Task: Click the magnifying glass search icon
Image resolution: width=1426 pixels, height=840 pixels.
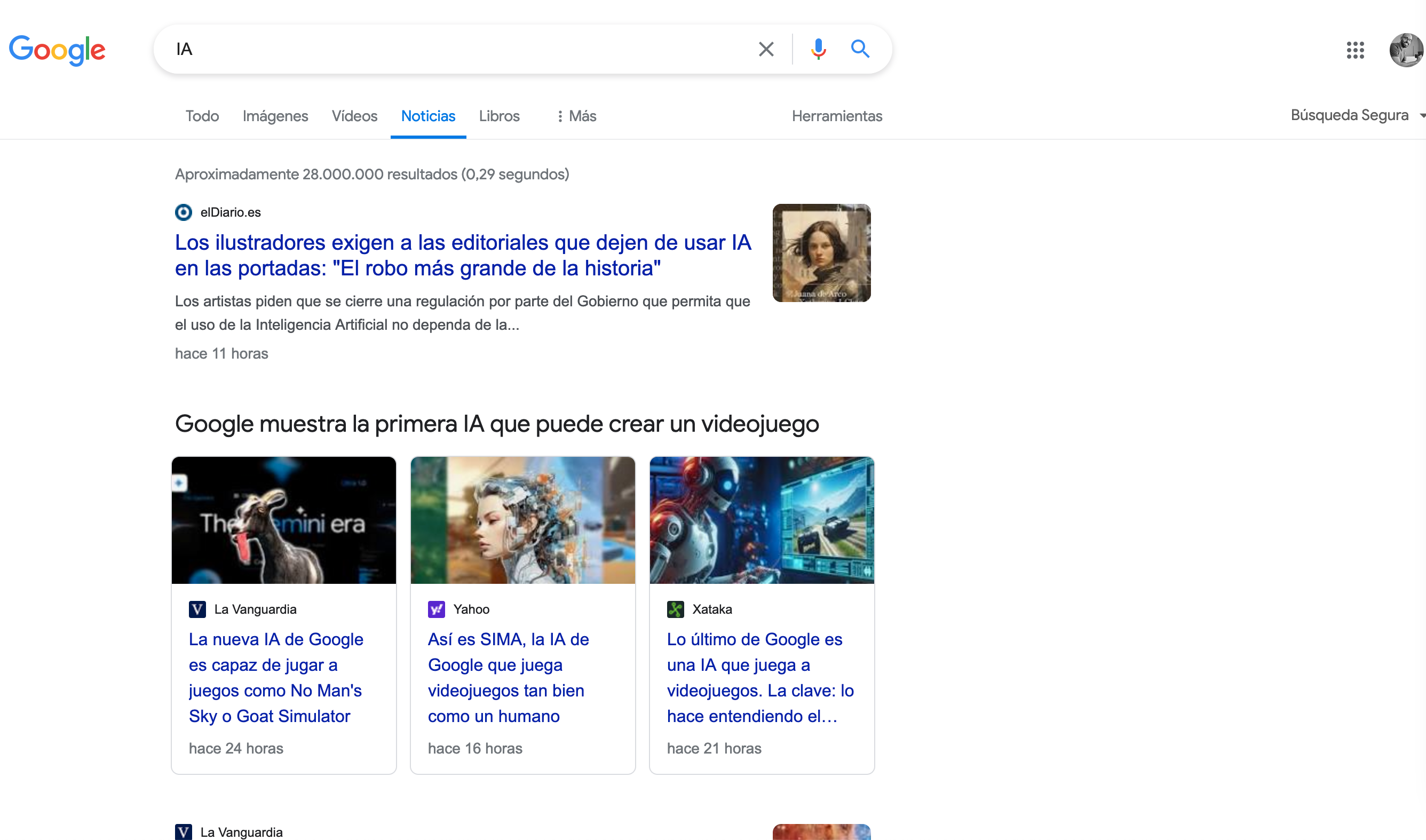Action: coord(860,49)
